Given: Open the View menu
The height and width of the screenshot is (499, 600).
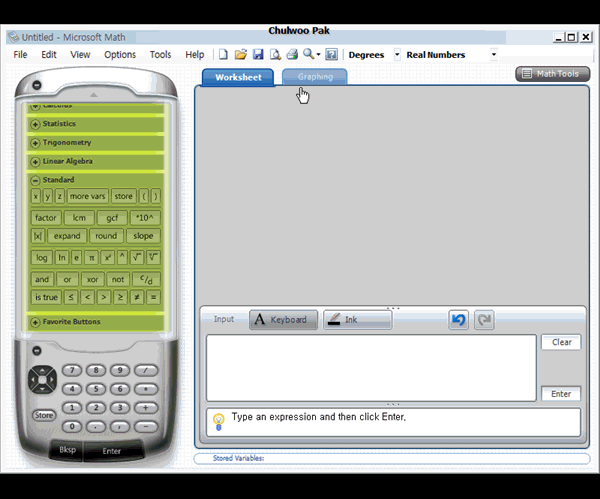Looking at the screenshot, I should tap(80, 55).
